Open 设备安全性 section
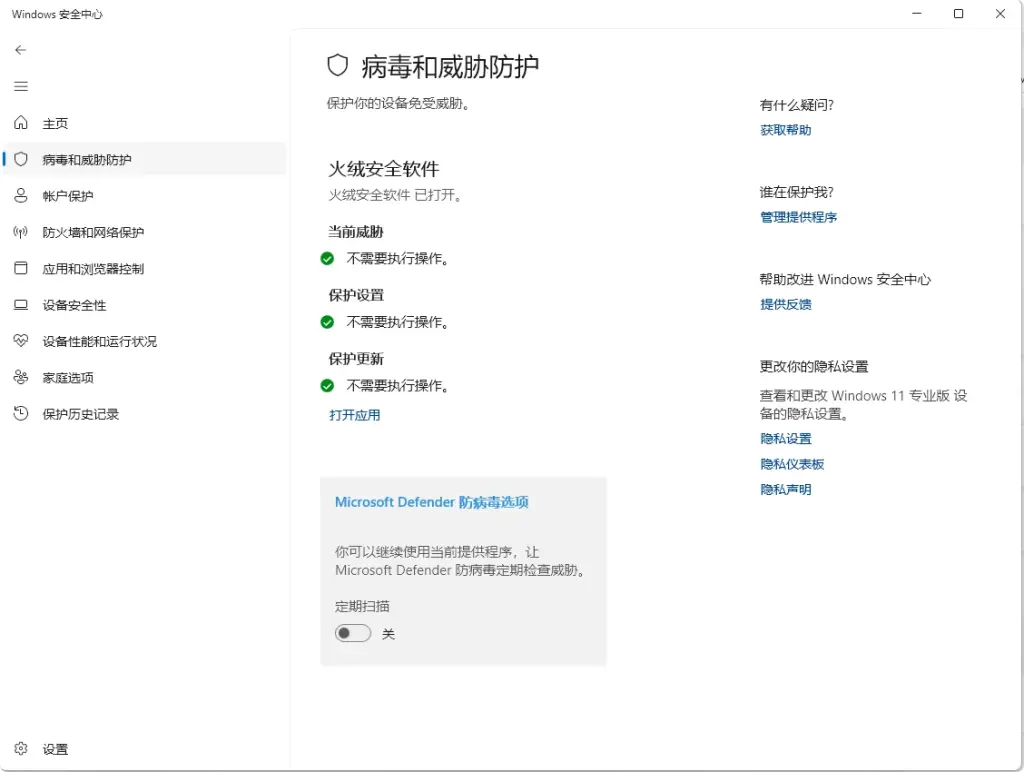 pyautogui.click(x=145, y=305)
